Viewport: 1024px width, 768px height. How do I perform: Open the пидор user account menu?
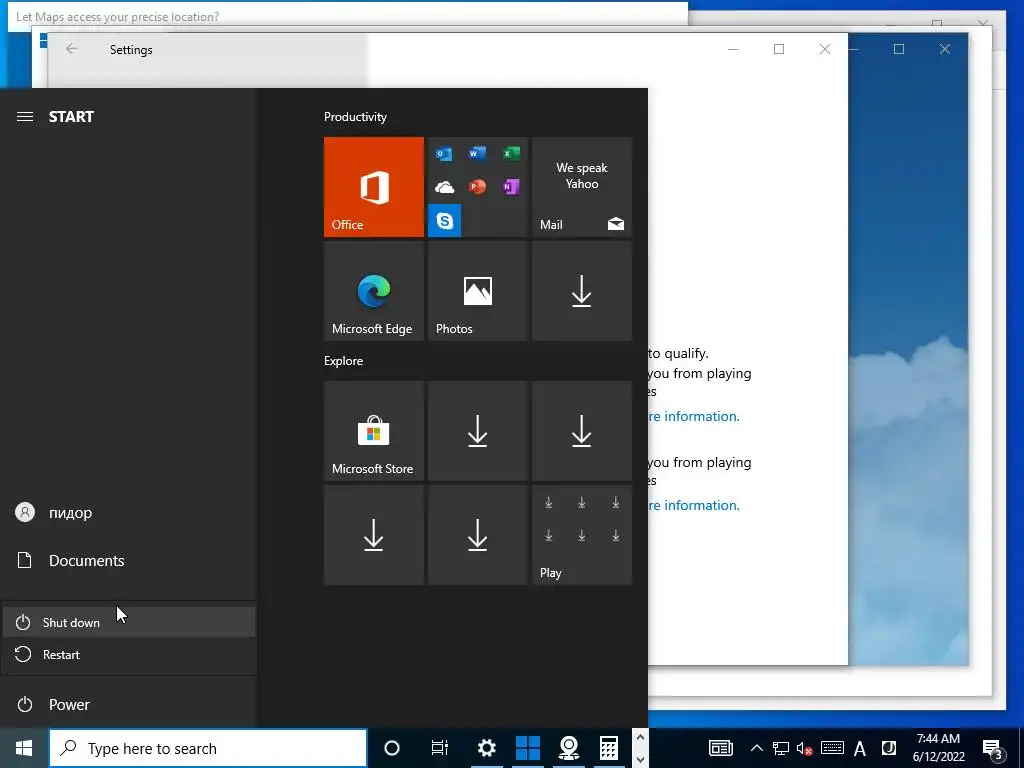(128, 513)
